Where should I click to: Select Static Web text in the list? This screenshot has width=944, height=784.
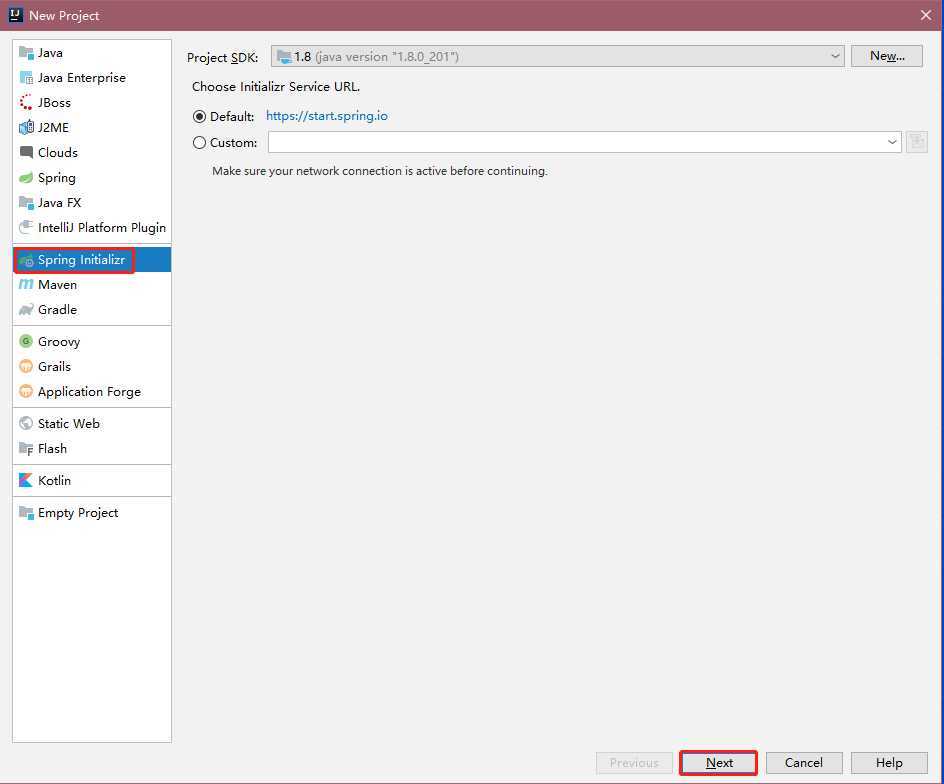point(69,423)
